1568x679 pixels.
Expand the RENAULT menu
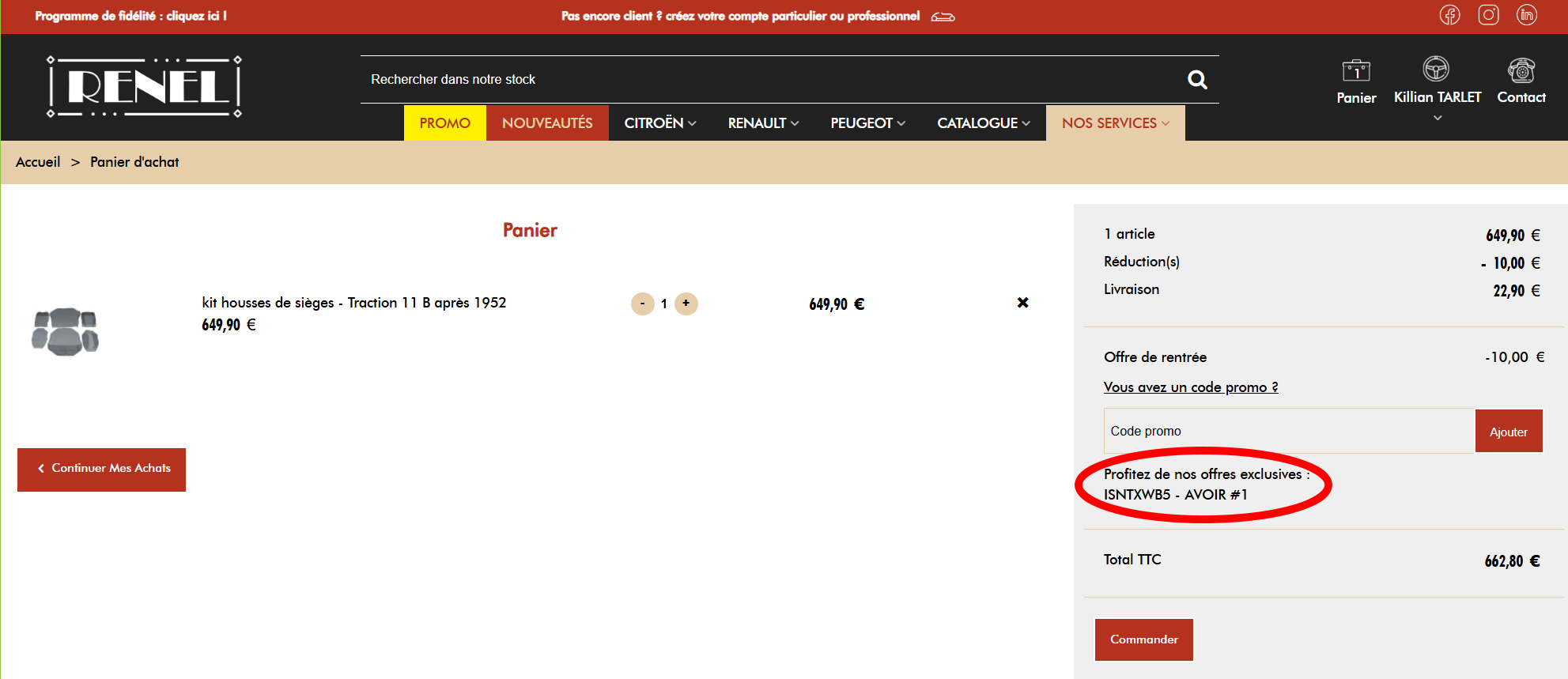pos(763,123)
